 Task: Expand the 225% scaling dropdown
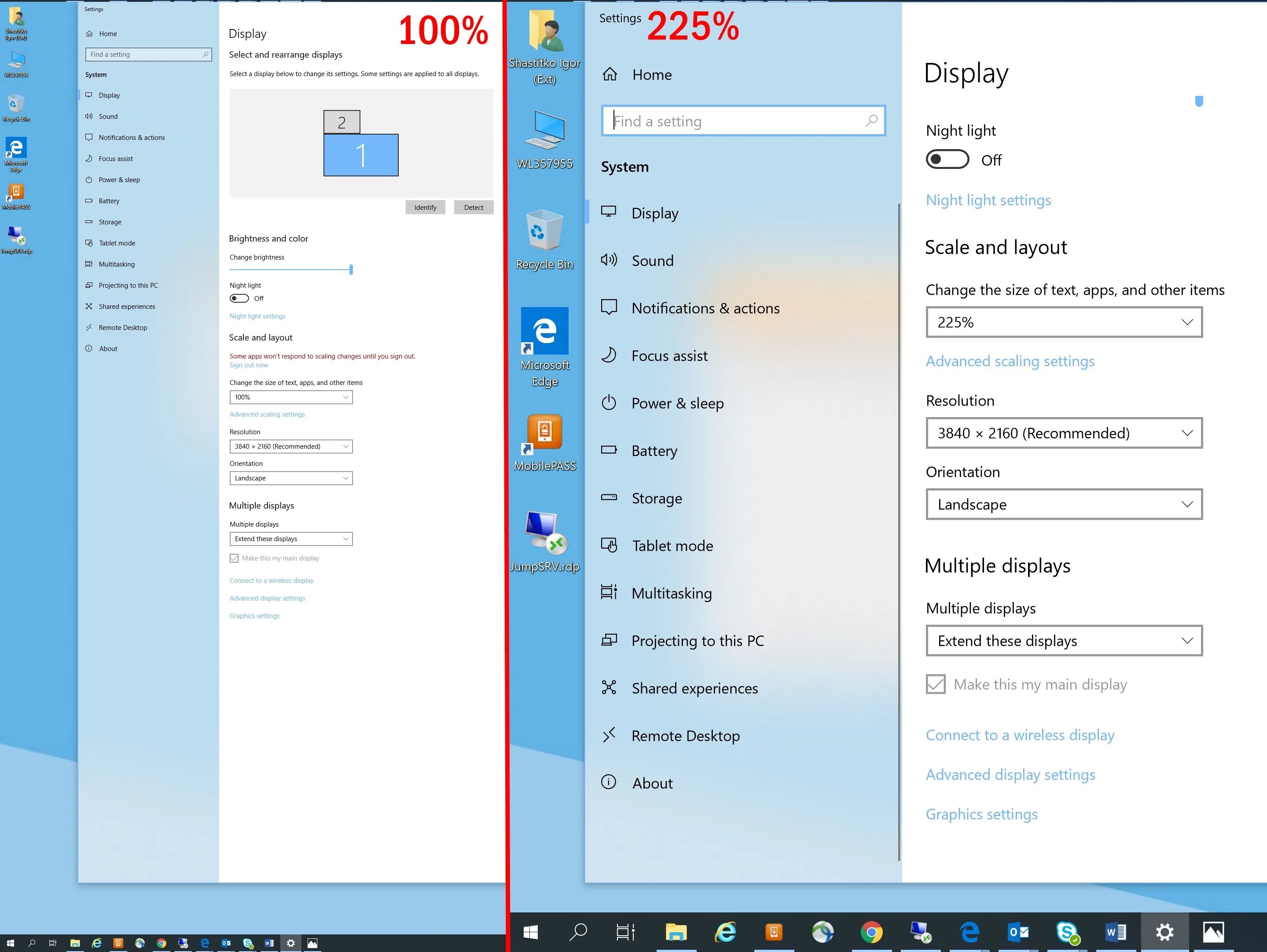pos(1064,322)
